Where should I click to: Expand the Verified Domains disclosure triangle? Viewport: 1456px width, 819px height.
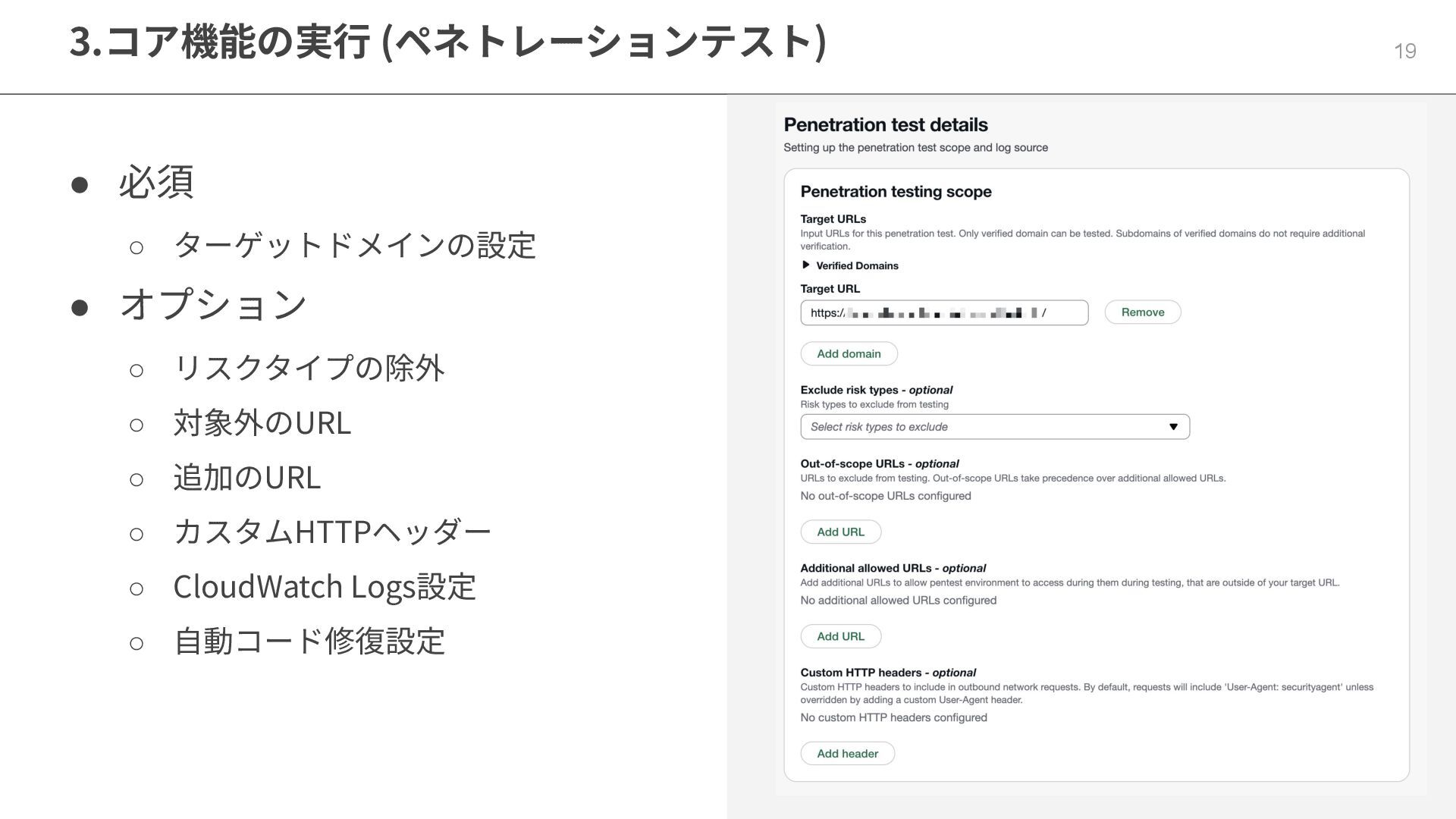[805, 265]
